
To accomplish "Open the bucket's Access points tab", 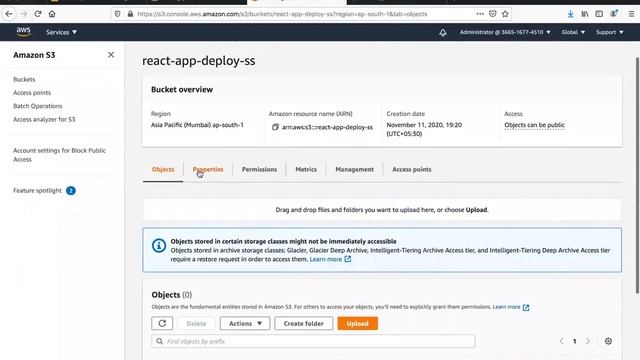I will coord(412,169).
